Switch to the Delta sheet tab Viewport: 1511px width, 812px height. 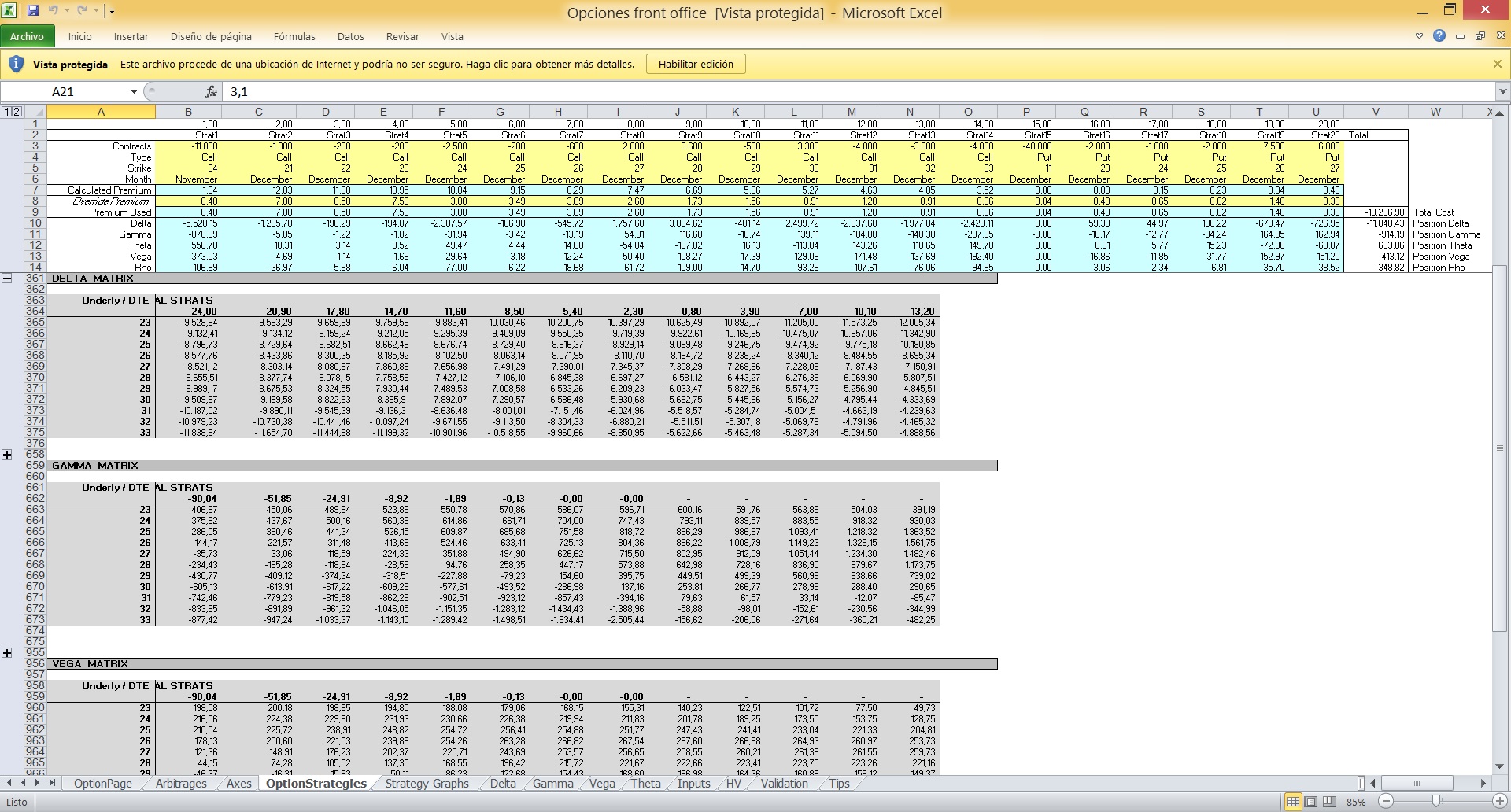503,784
